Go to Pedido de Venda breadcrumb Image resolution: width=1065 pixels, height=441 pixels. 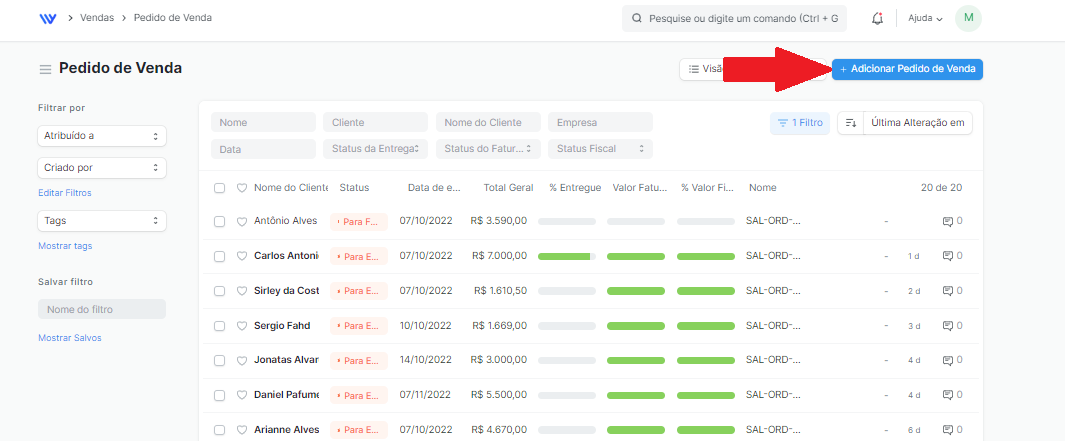173,18
